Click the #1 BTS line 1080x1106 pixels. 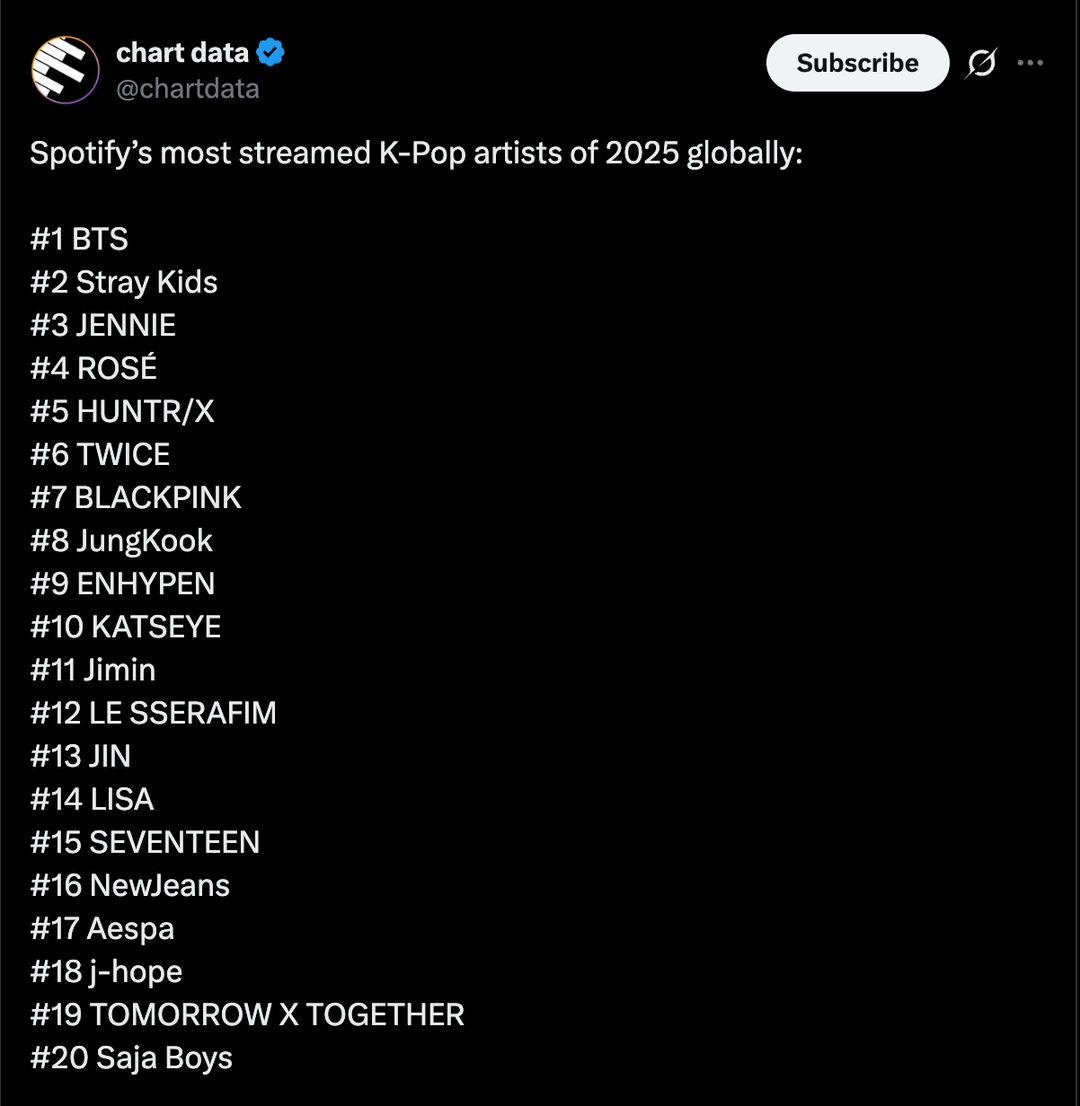pos(79,240)
